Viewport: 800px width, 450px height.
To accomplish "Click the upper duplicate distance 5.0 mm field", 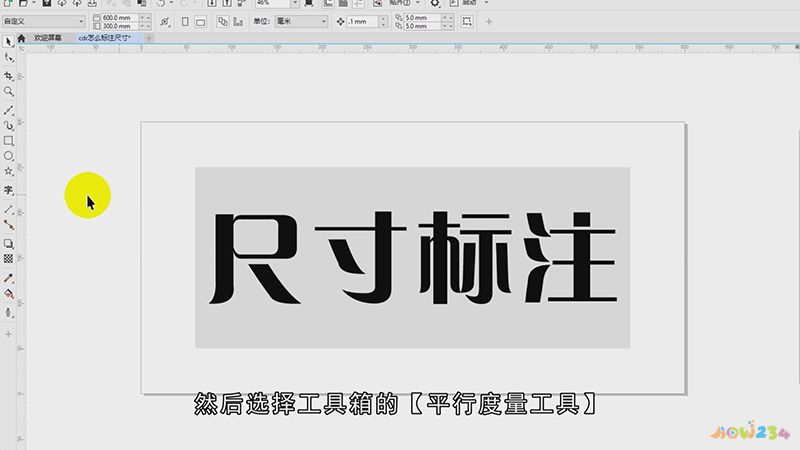I will (422, 17).
